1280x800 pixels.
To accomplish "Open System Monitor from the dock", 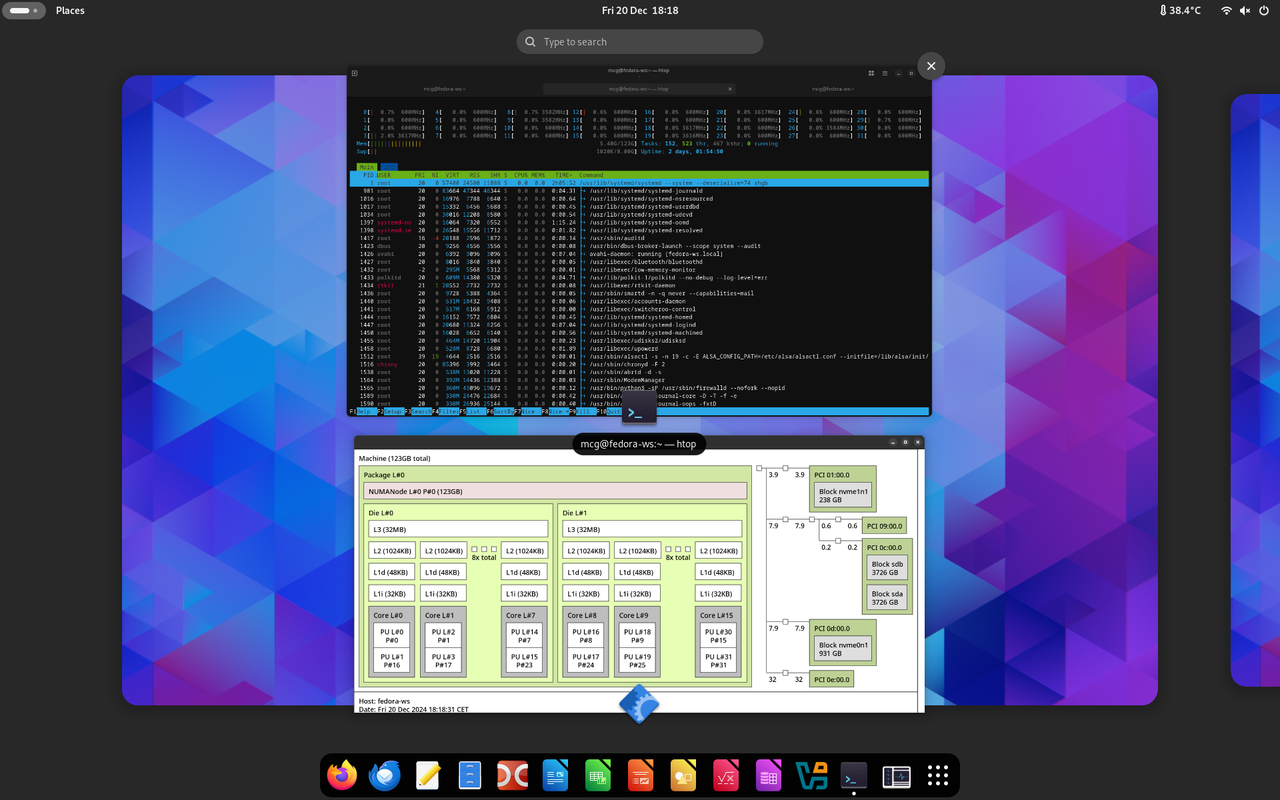I will click(896, 775).
